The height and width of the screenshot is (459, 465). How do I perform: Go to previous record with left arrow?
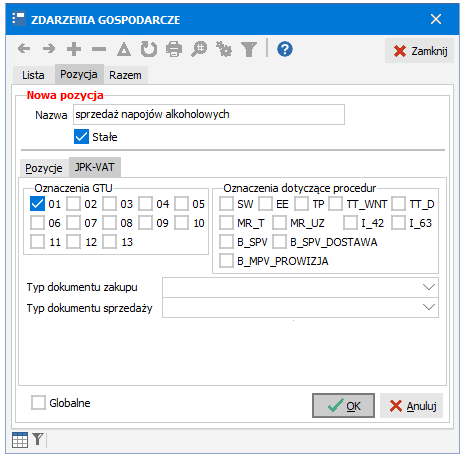(x=24, y=49)
